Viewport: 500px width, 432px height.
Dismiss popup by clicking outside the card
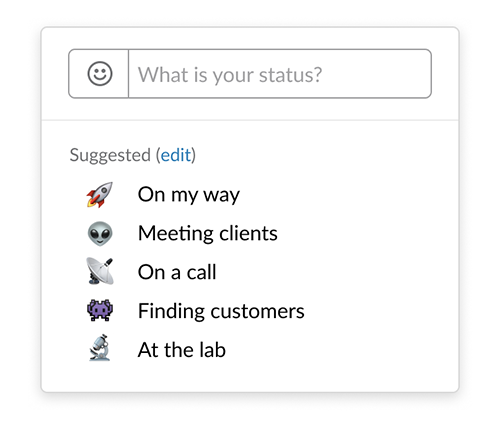click(250, 413)
